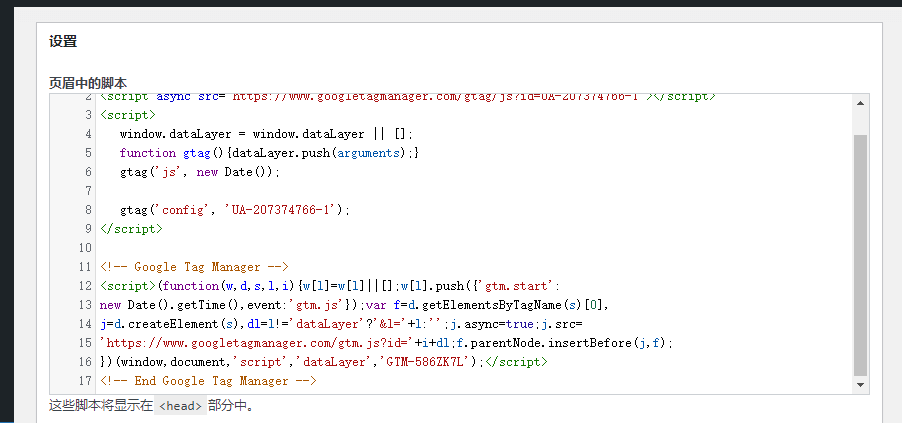The image size is (902, 423).
Task: Click line number 4 in the gutter
Action: pos(89,134)
